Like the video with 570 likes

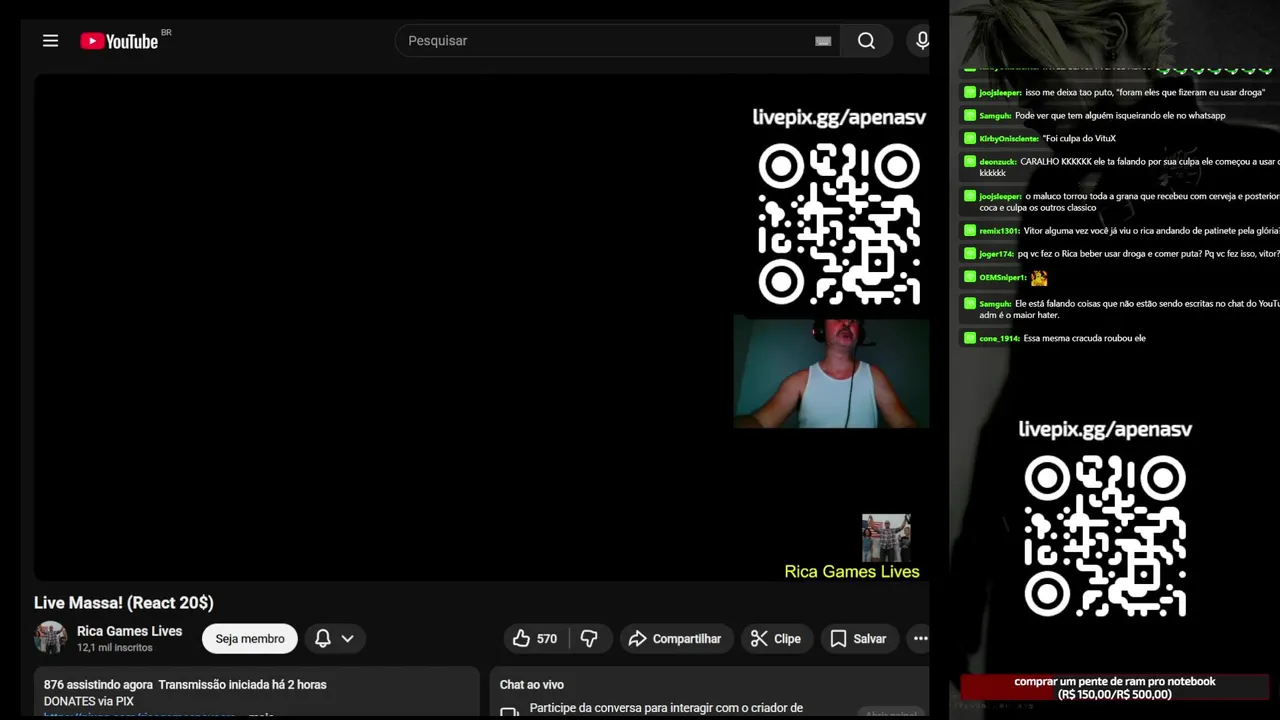(x=536, y=639)
